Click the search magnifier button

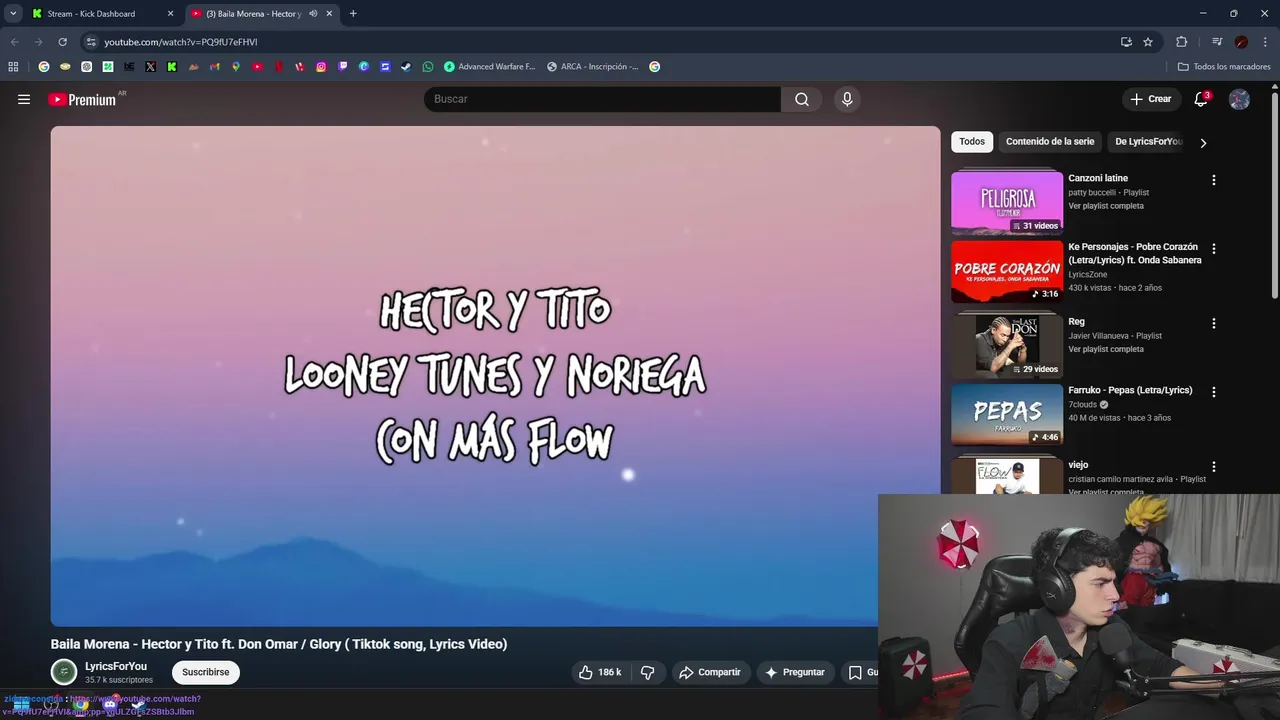(x=802, y=99)
